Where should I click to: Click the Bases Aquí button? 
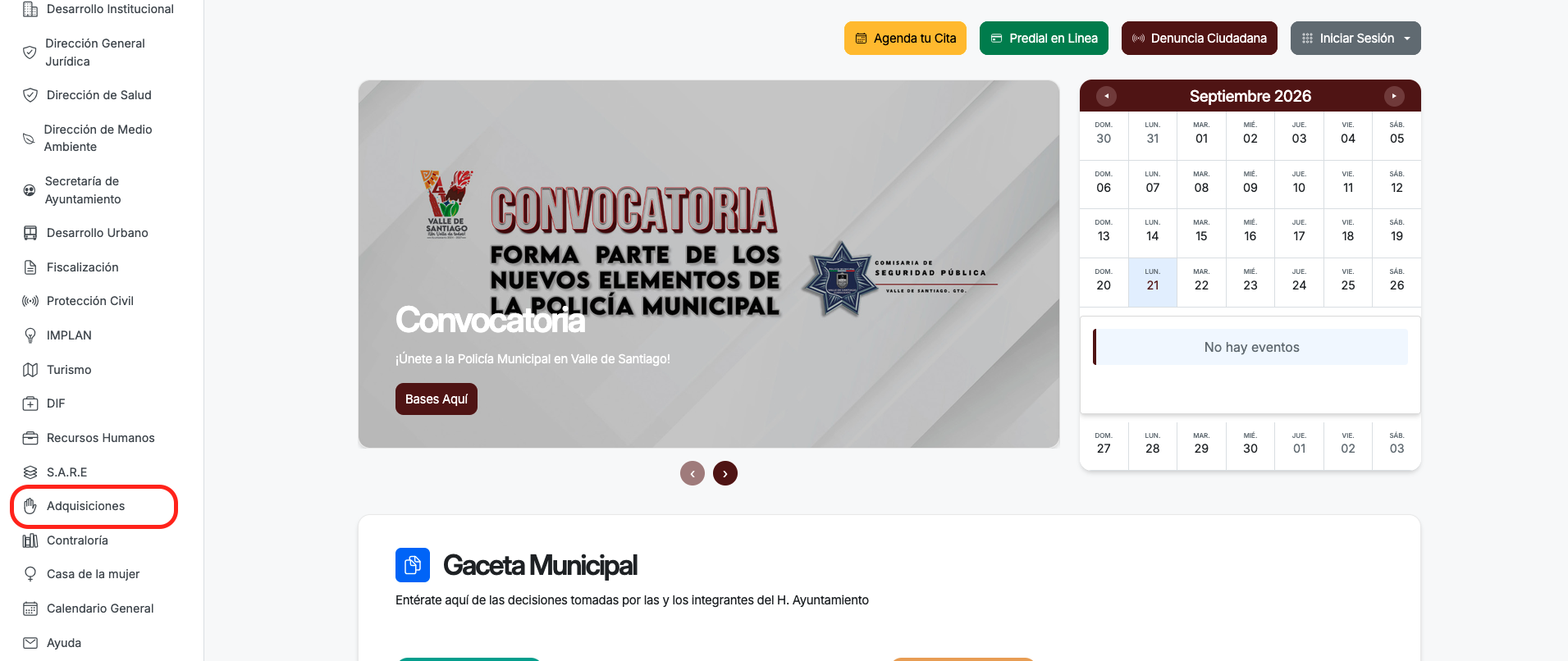[x=437, y=399]
